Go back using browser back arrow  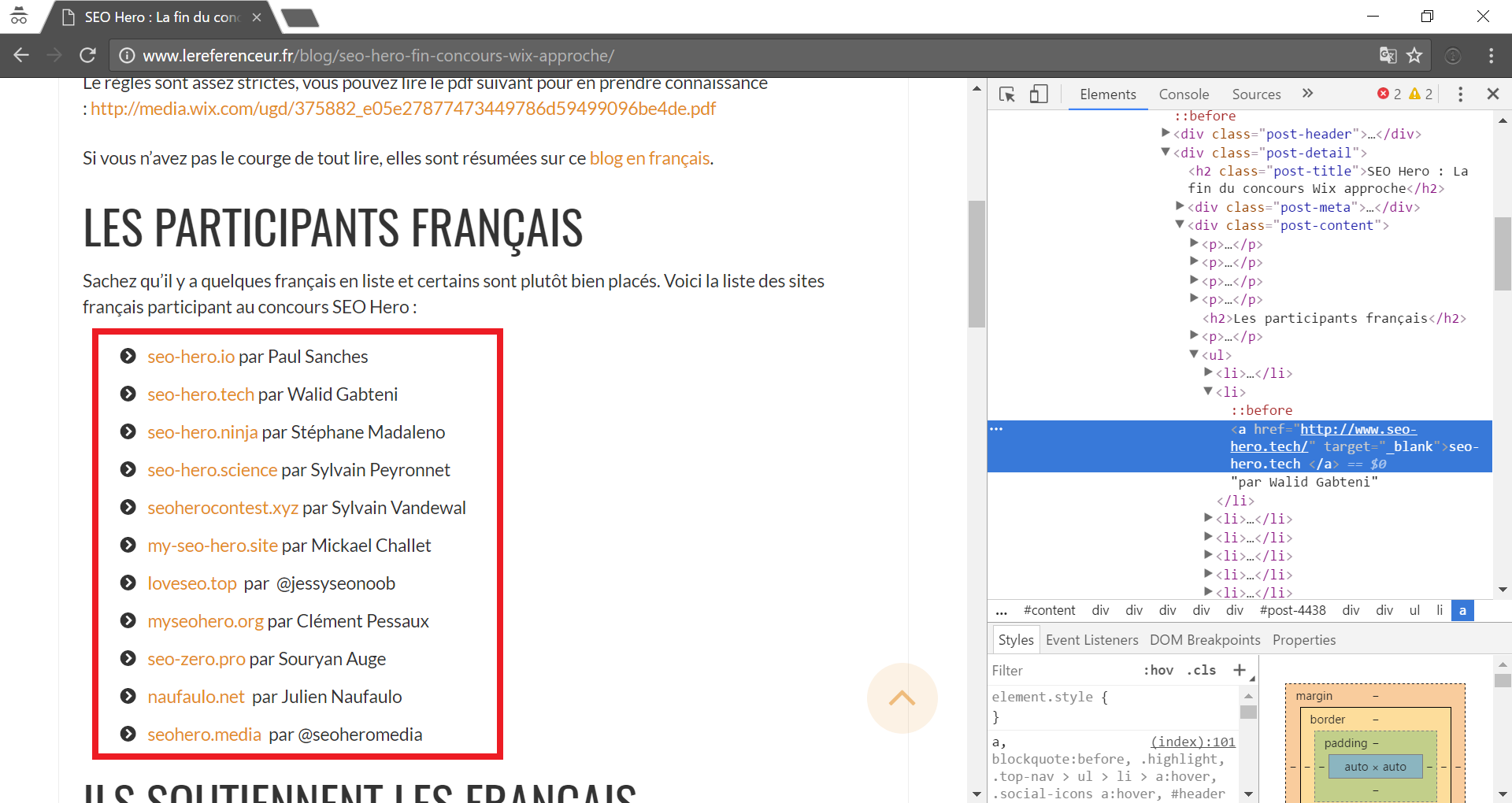[21, 55]
